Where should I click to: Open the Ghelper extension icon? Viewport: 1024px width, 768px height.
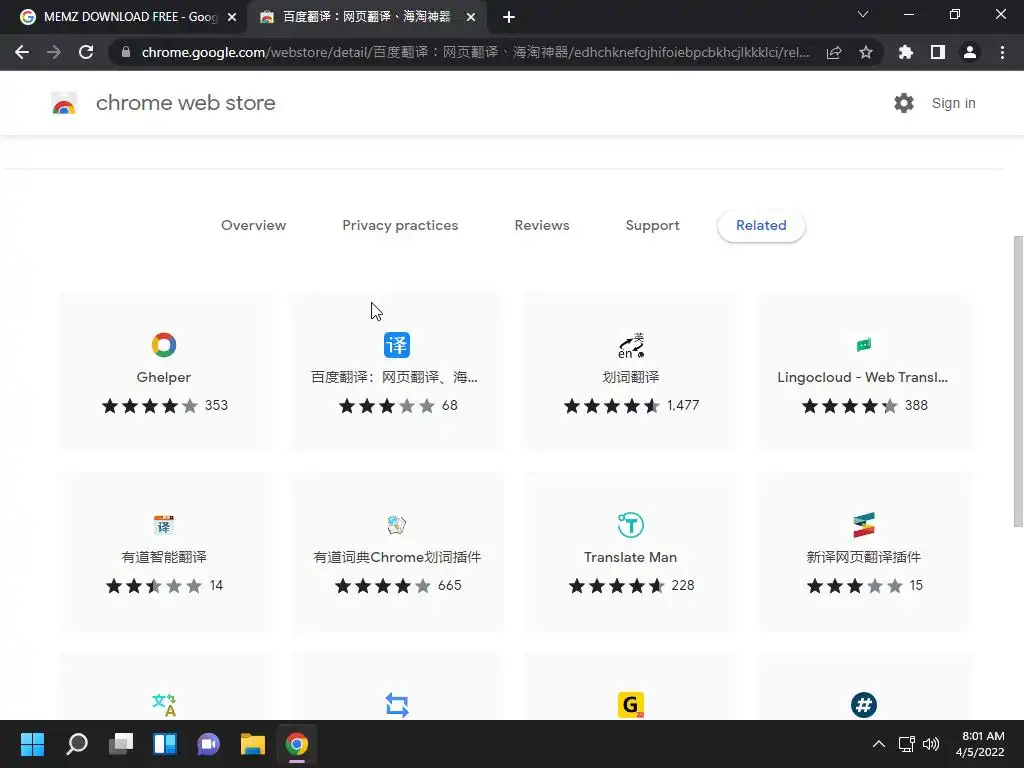(x=163, y=345)
